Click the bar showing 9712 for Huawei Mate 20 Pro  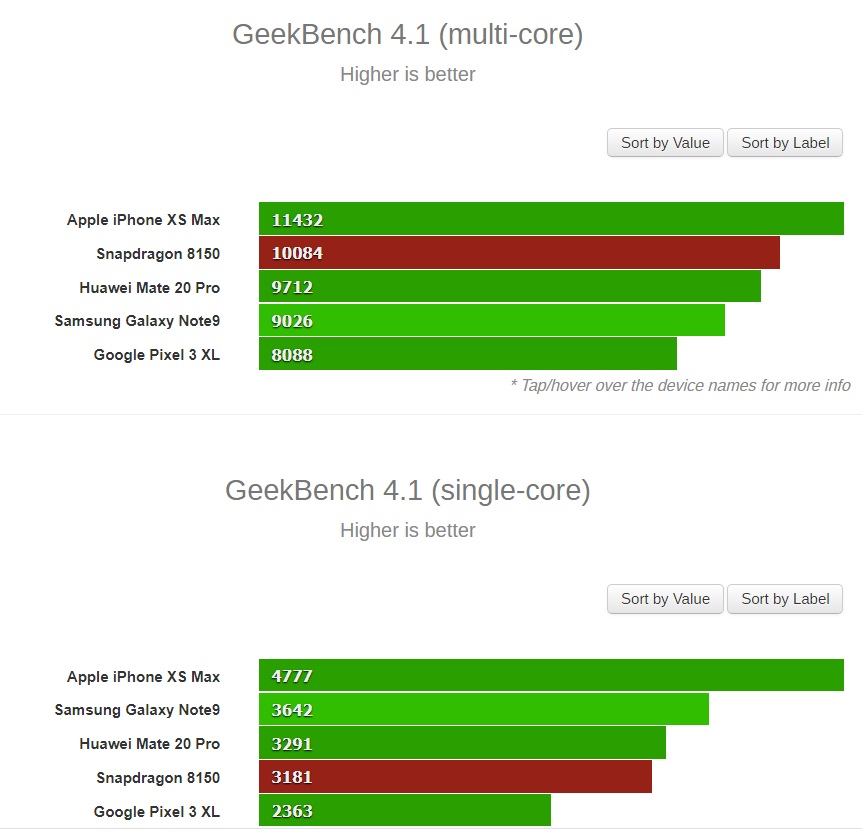(x=510, y=287)
